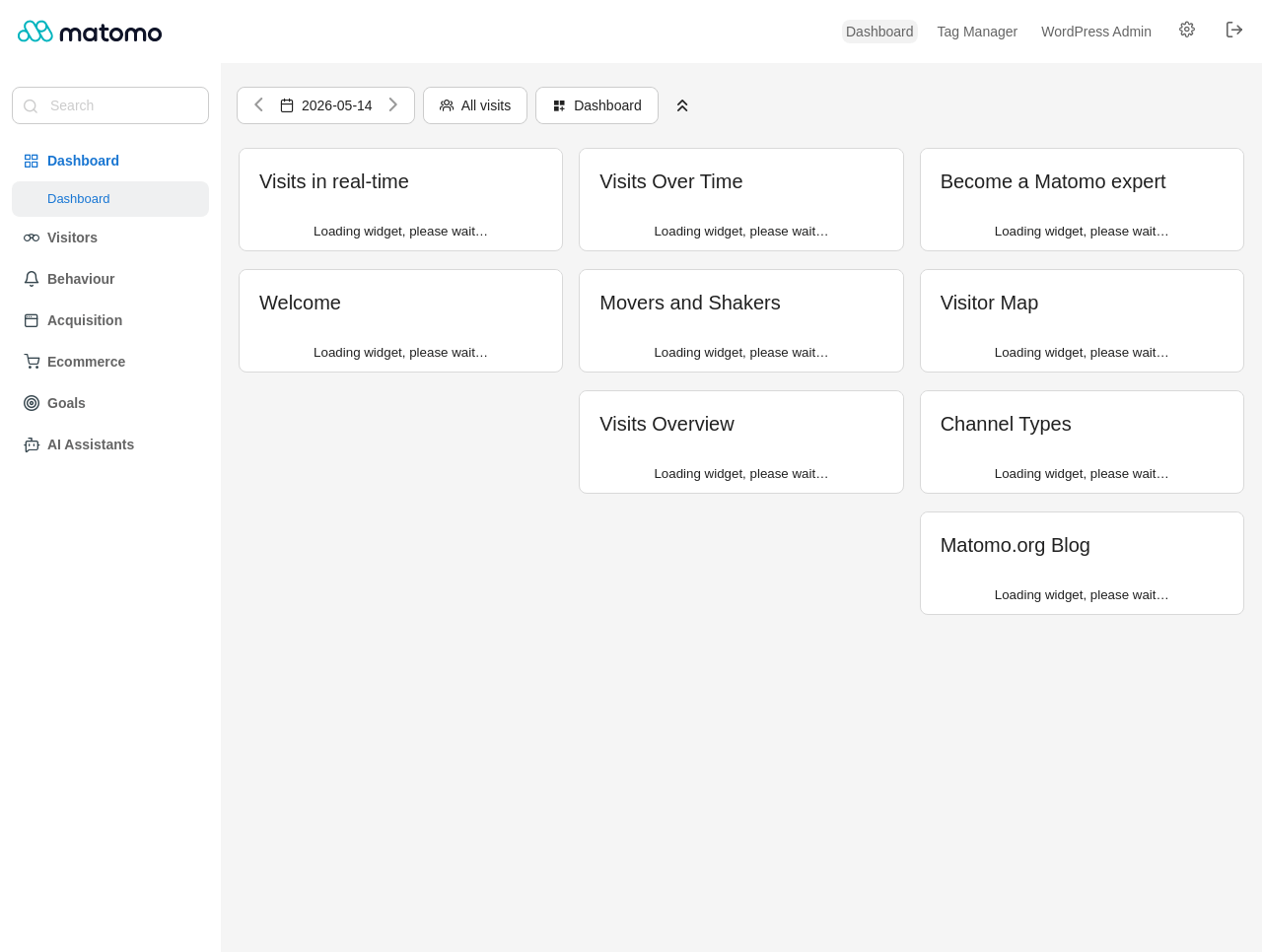Open the All visits segment selector
The width and height of the screenshot is (1262, 952).
475,105
